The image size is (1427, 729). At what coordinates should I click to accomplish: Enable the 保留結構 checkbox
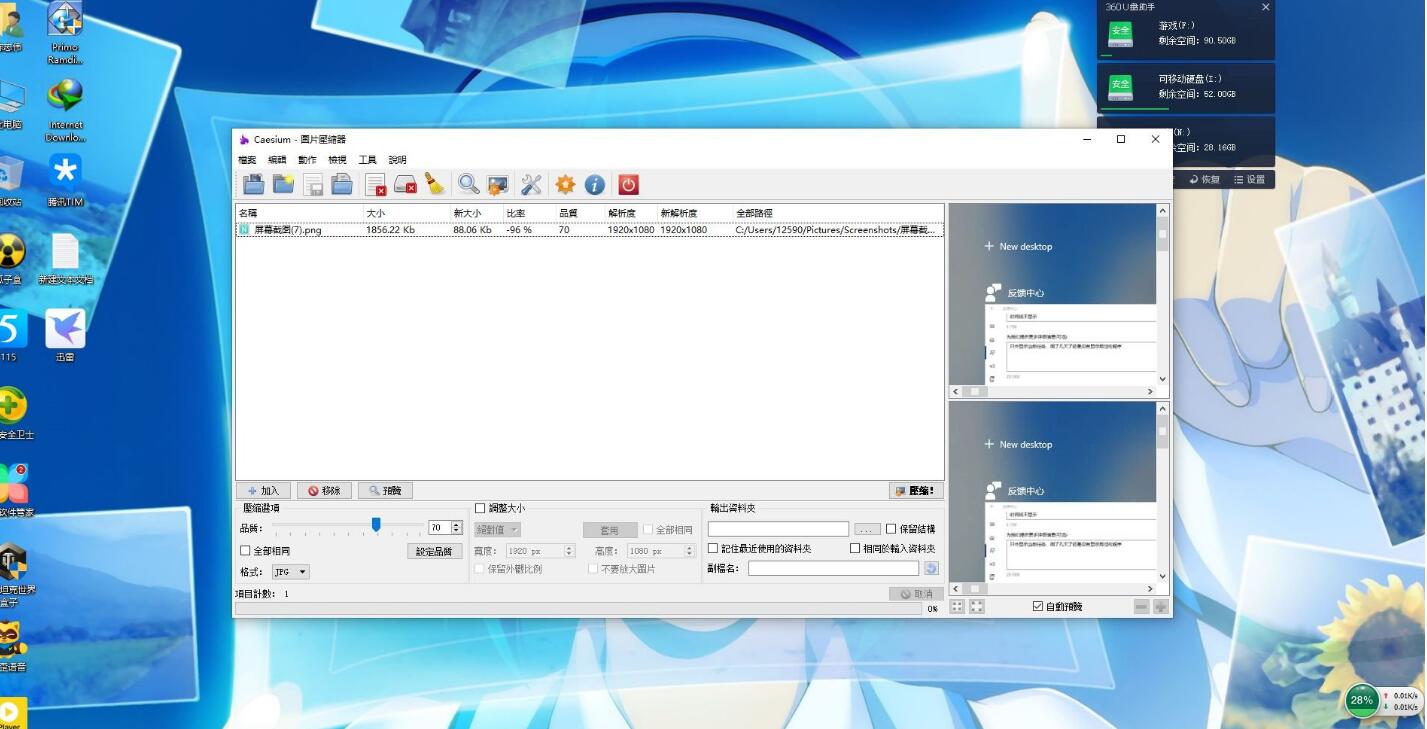[x=891, y=529]
